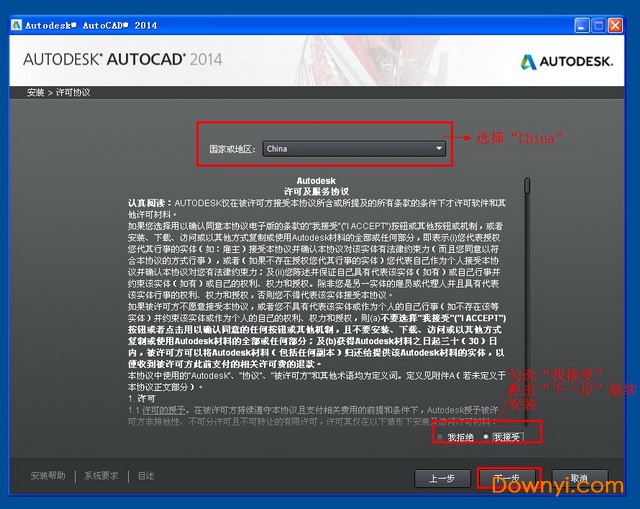640x509 pixels.
Task: Click the AutoCAD title bar app icon
Action: 12,24
